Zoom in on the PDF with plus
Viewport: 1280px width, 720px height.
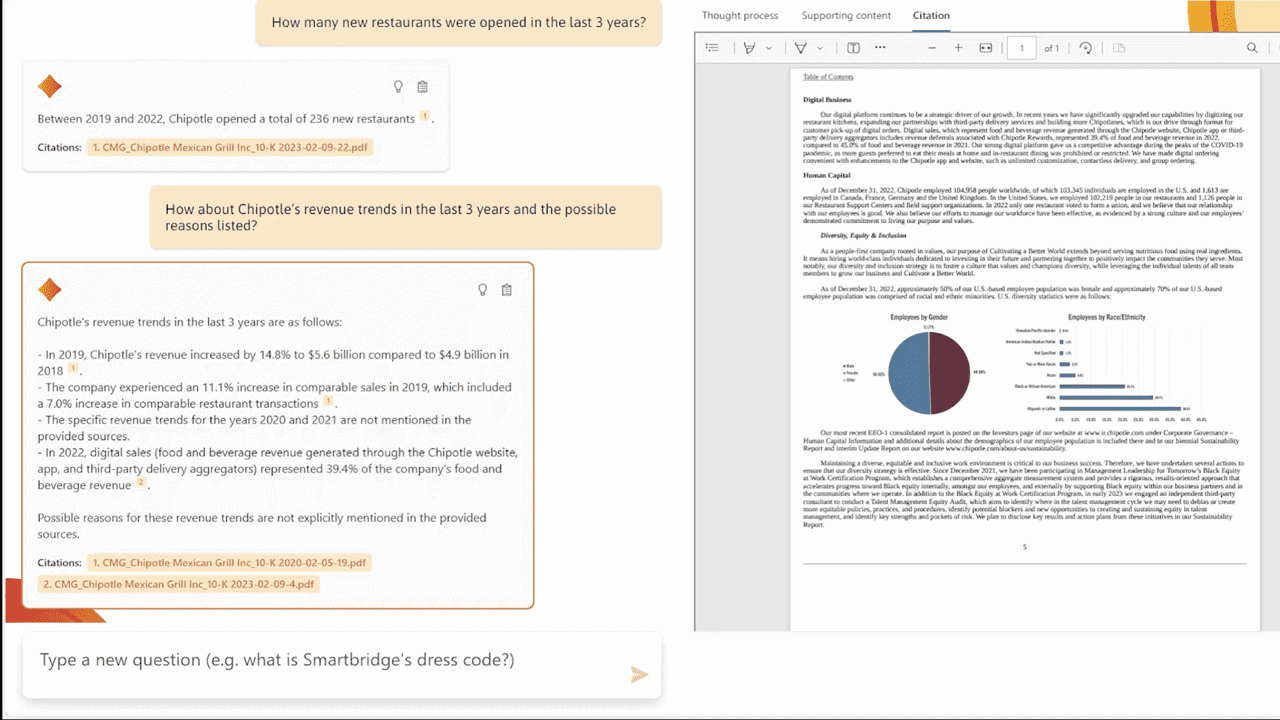click(x=958, y=48)
